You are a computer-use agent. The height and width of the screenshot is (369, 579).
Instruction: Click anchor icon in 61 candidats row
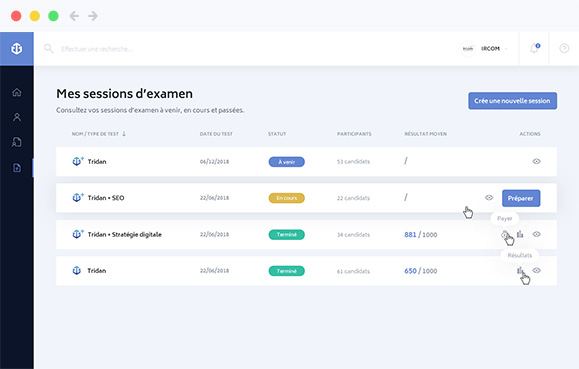(76, 270)
